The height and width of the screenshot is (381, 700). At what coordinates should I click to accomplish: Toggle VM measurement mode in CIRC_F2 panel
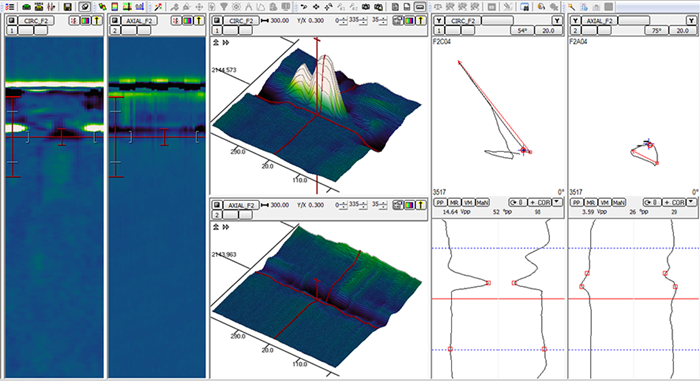tap(468, 202)
